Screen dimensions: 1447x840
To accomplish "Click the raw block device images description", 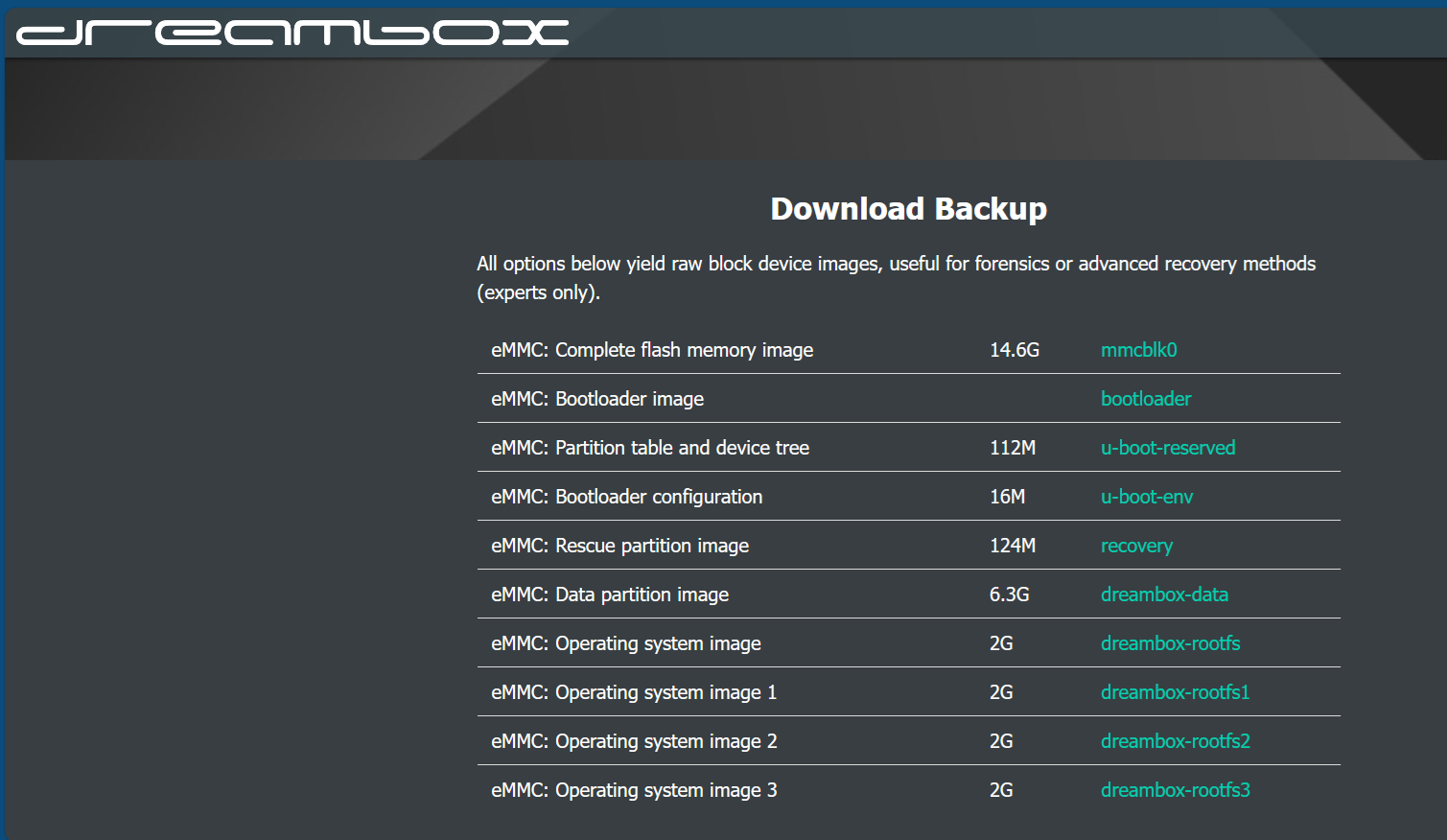I will [x=897, y=278].
